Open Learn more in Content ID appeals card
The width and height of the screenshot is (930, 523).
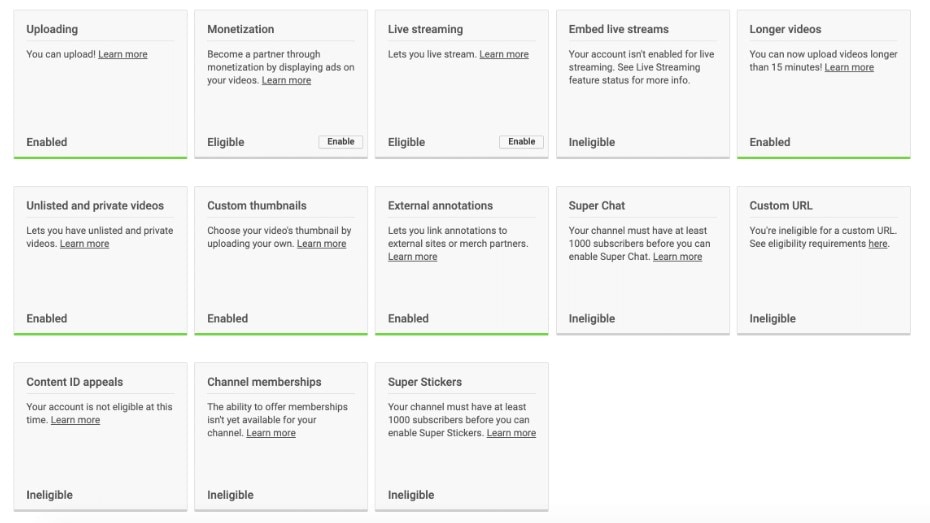tap(75, 421)
